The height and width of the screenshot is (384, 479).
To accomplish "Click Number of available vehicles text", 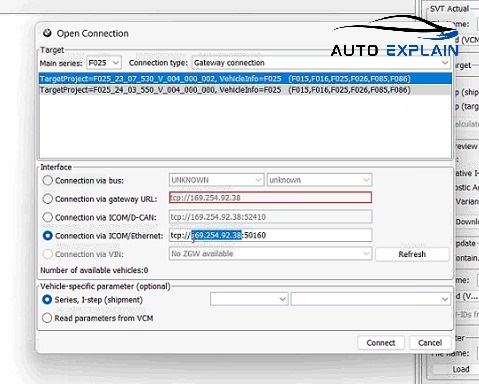I will [94, 270].
